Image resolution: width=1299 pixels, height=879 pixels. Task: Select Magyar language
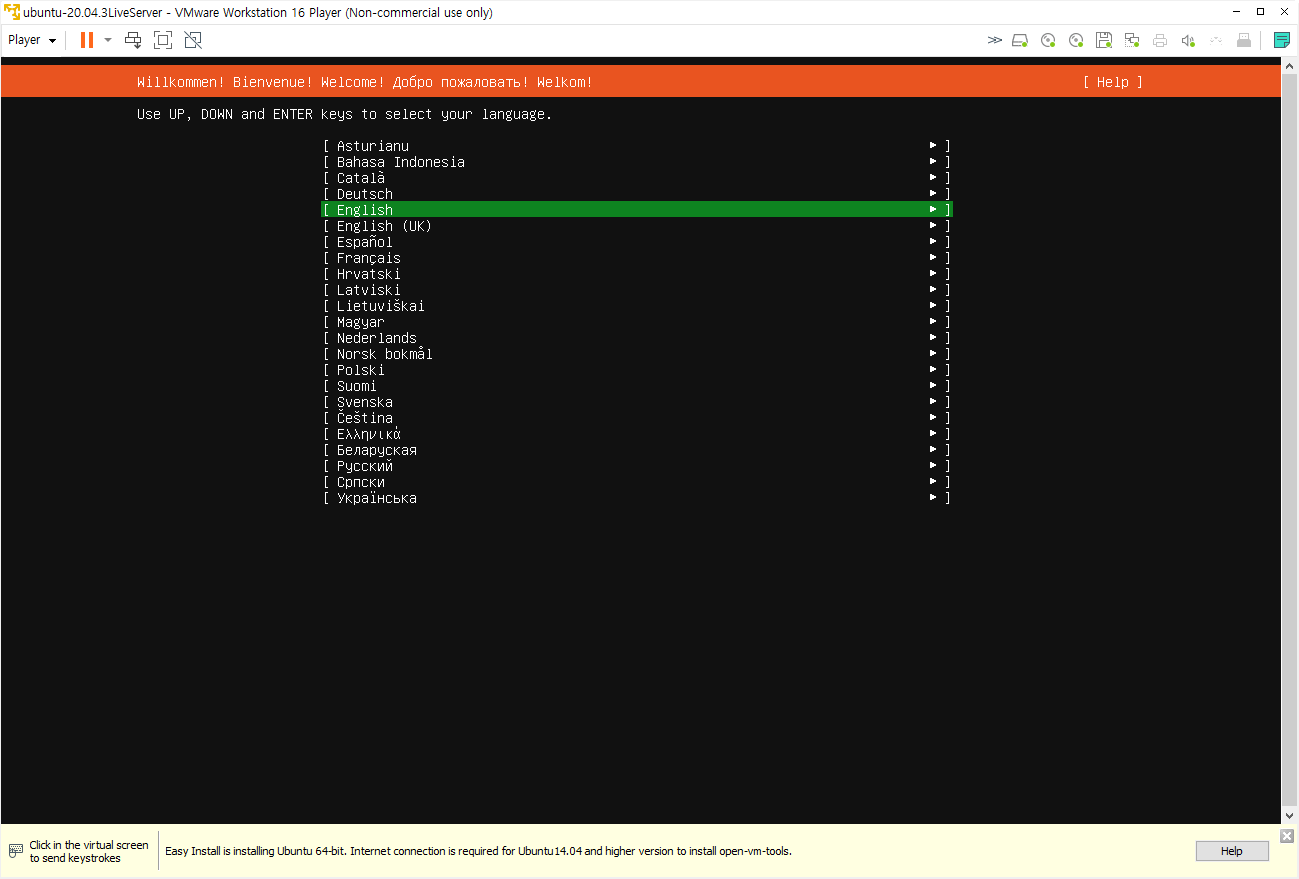[637, 322]
